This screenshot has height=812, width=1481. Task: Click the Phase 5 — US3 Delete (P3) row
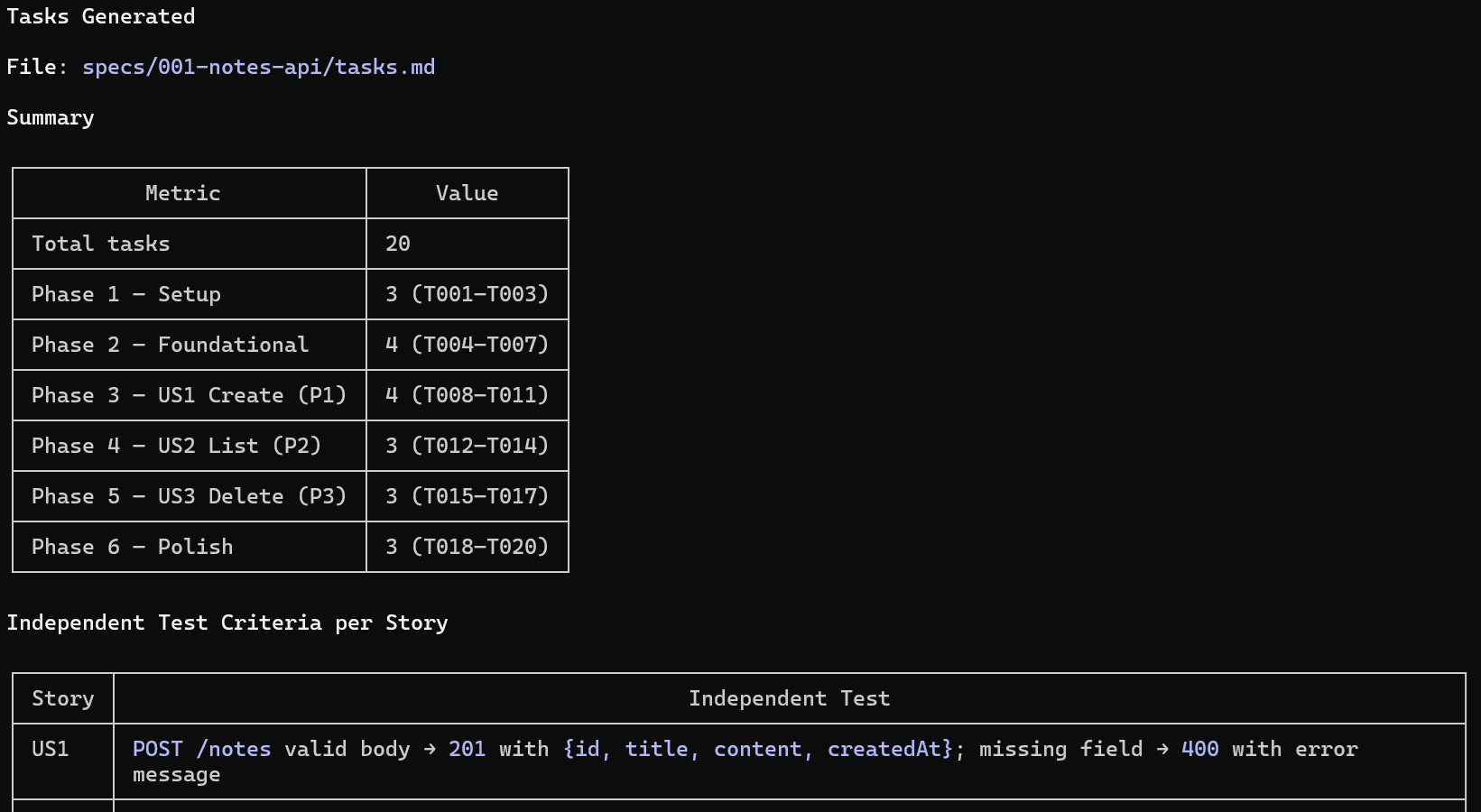click(189, 495)
